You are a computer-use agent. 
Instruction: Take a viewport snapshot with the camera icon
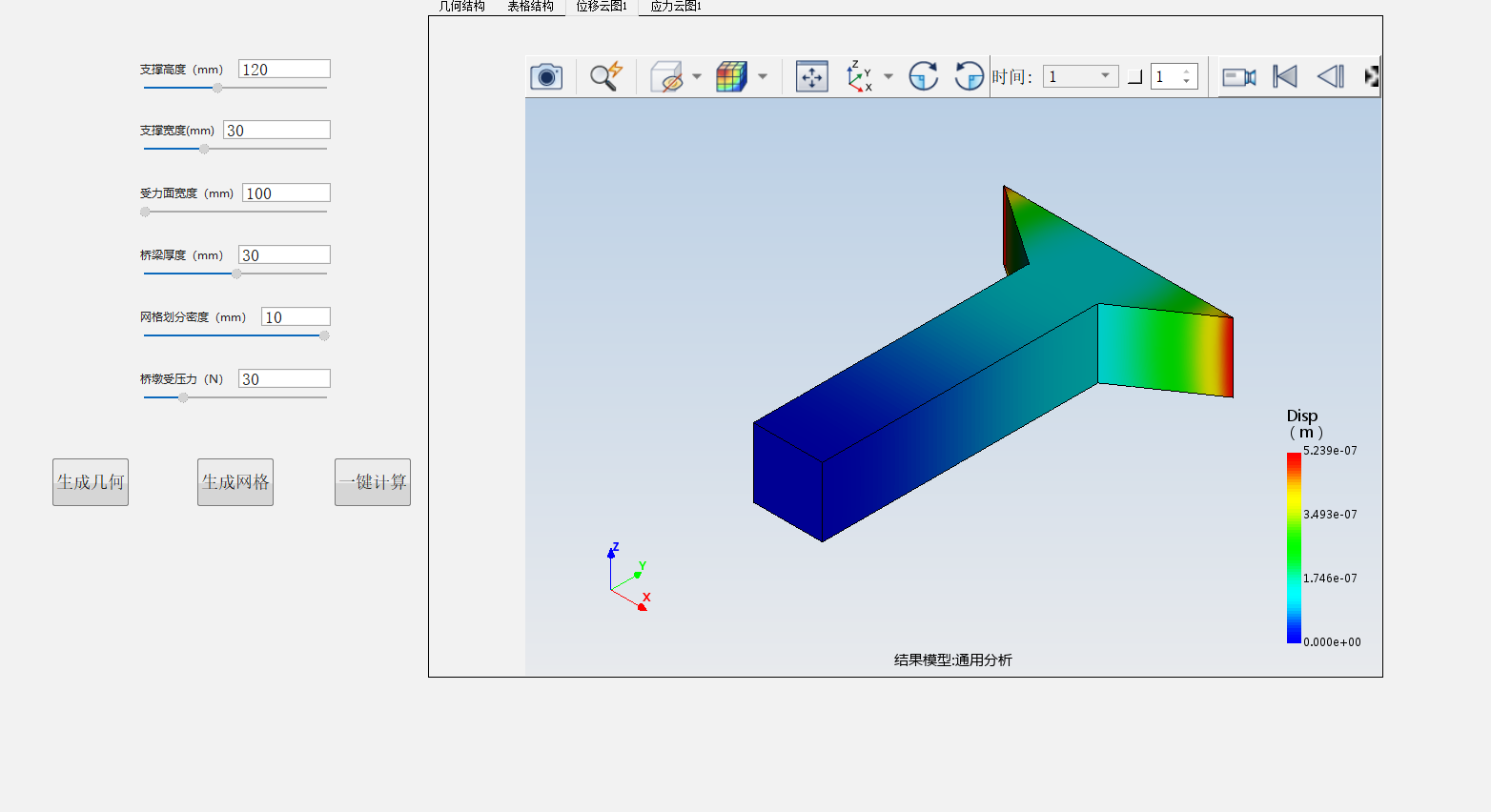[x=546, y=76]
